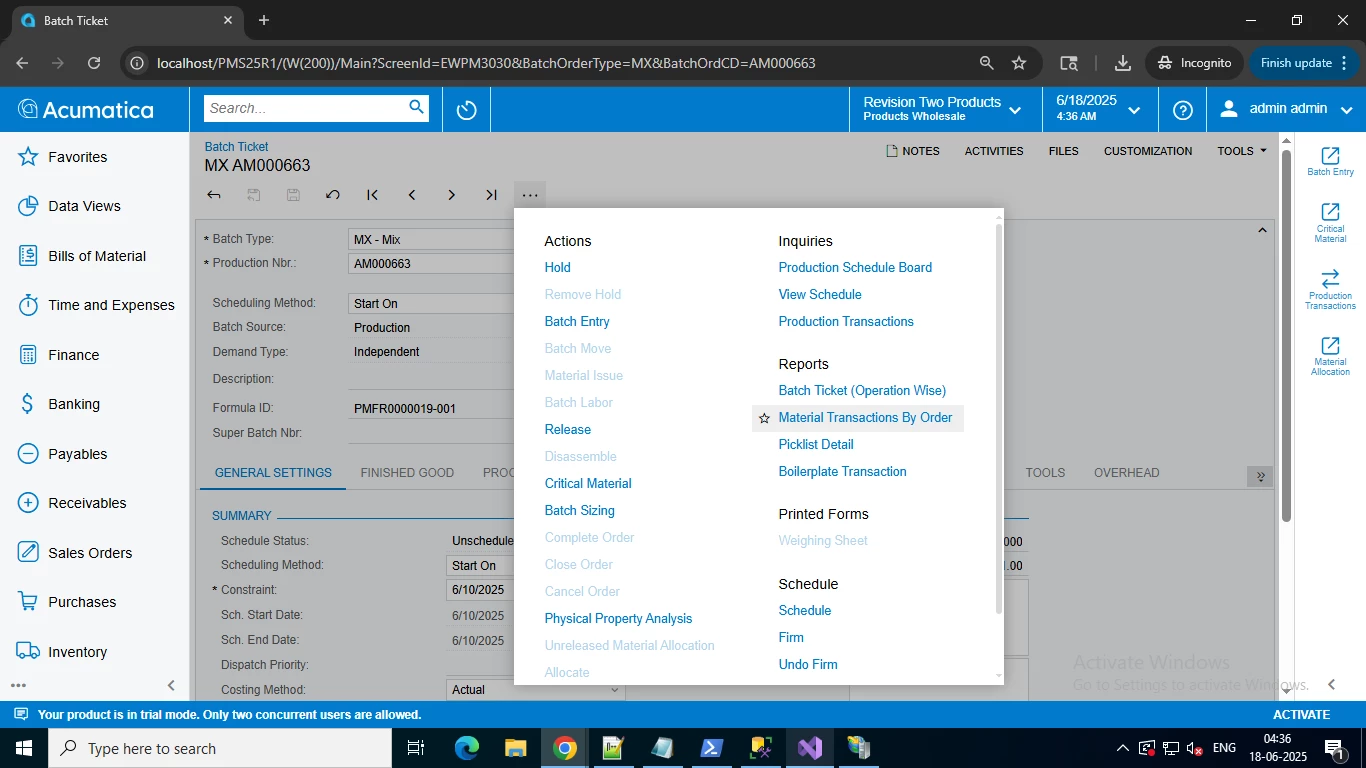
Task: Select Hold in the Actions menu
Action: pyautogui.click(x=557, y=267)
